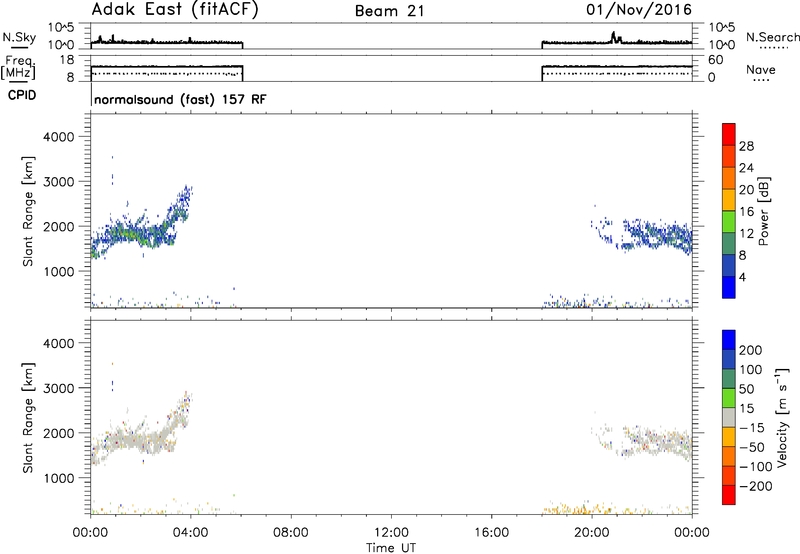Click the 'Power [dB]' colorbar label
The height and width of the screenshot is (554, 800).
[x=764, y=211]
